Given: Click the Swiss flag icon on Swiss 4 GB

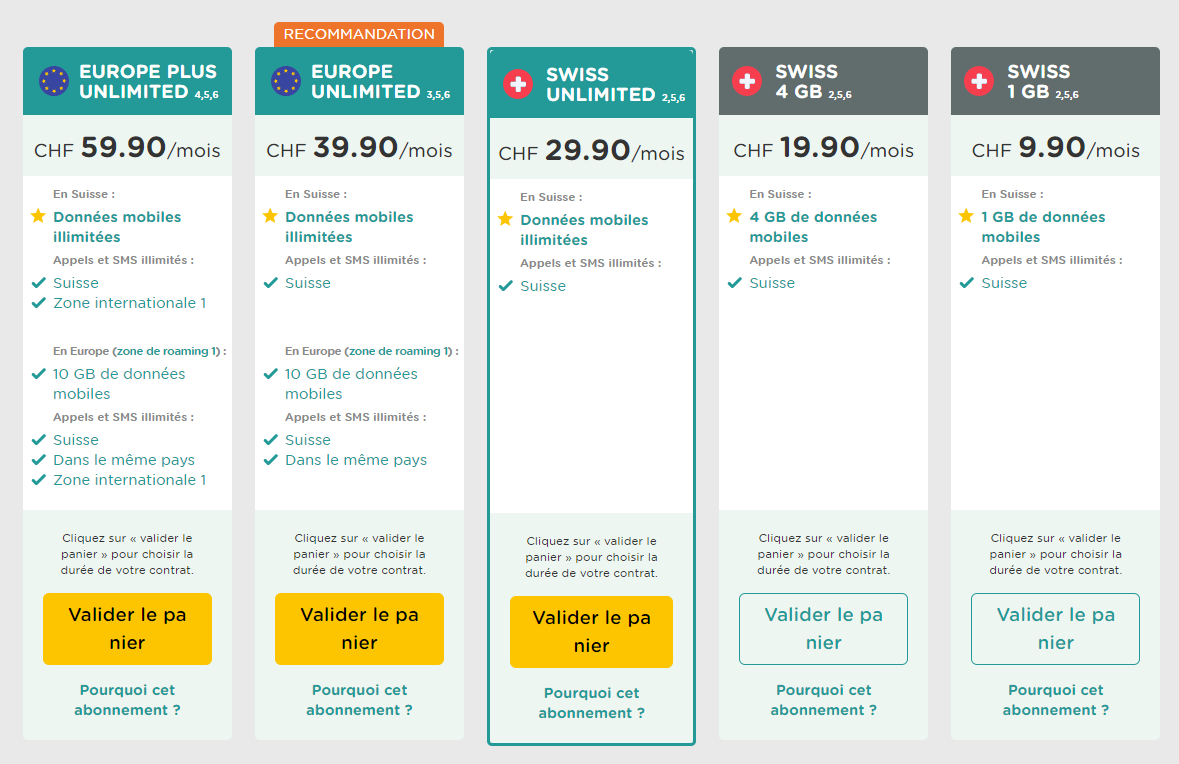Looking at the screenshot, I should (x=747, y=81).
